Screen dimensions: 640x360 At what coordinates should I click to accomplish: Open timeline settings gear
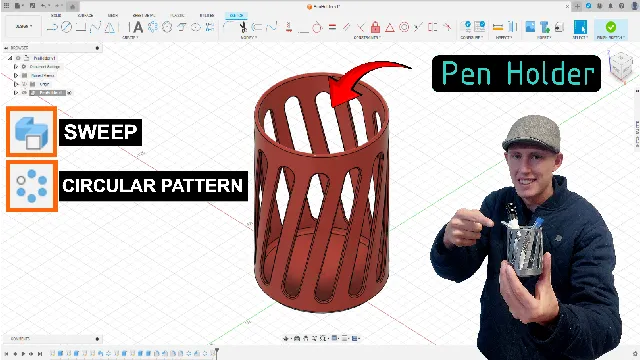pyautogui.click(x=635, y=353)
